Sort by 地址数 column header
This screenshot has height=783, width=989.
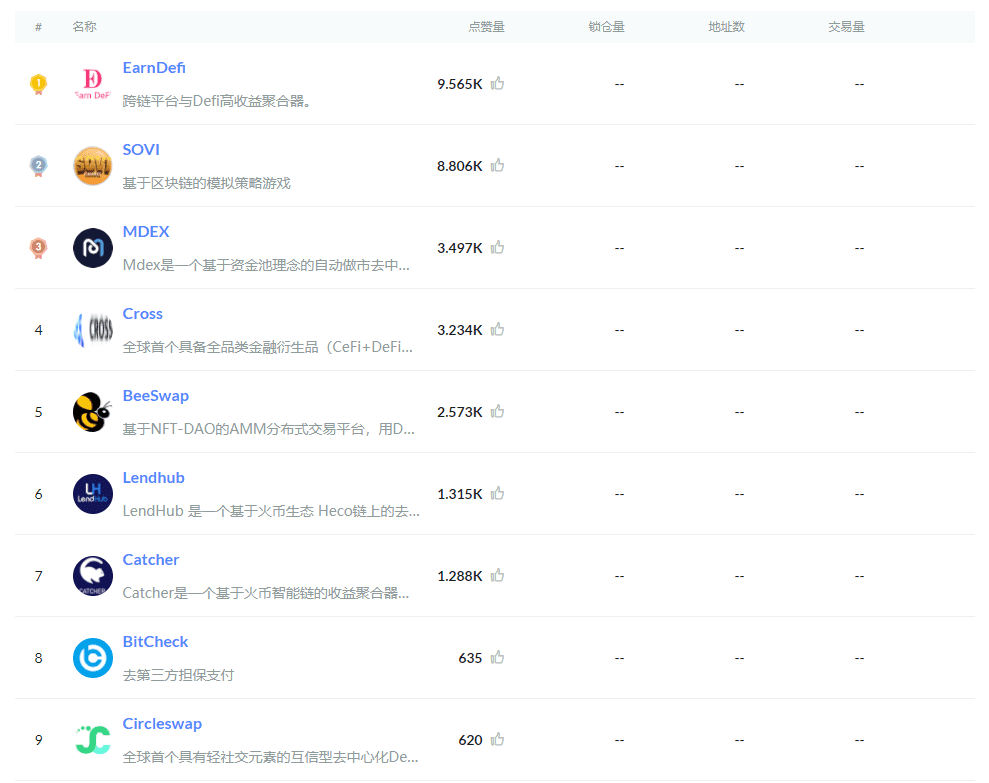point(726,26)
